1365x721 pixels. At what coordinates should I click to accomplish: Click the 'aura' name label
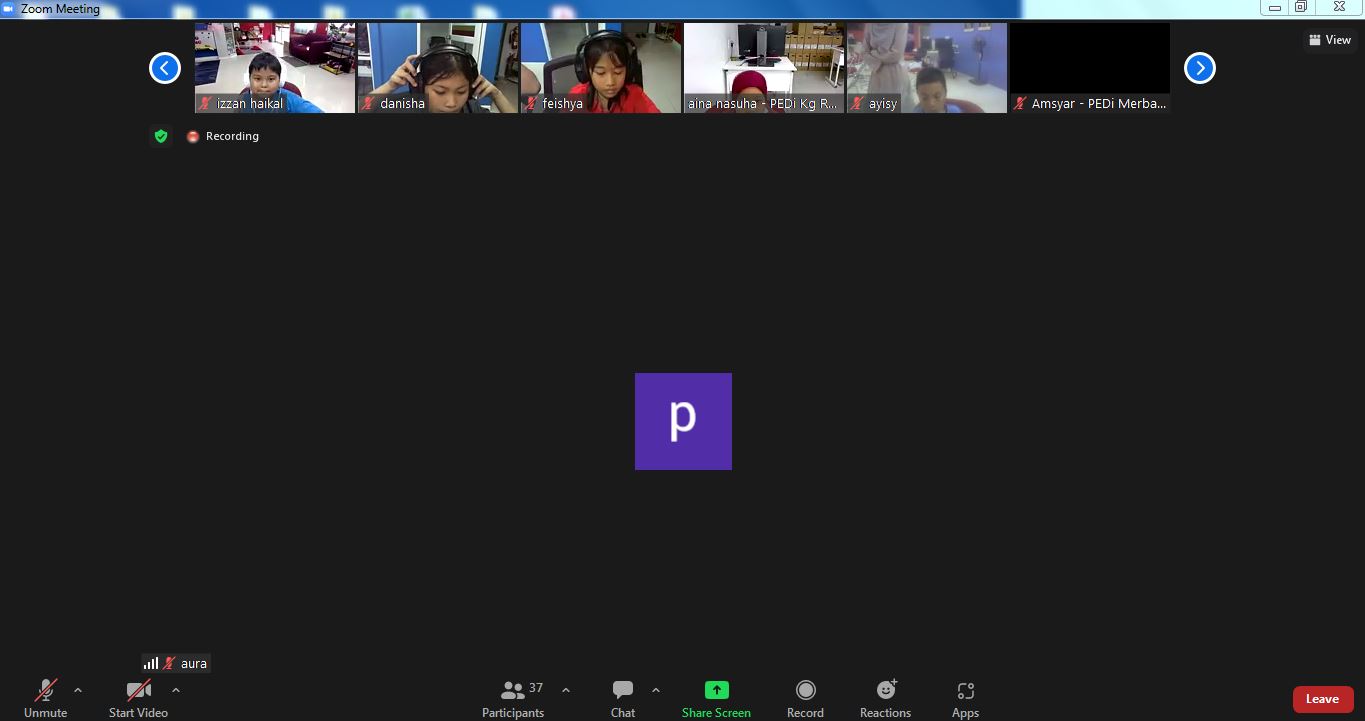tap(194, 663)
